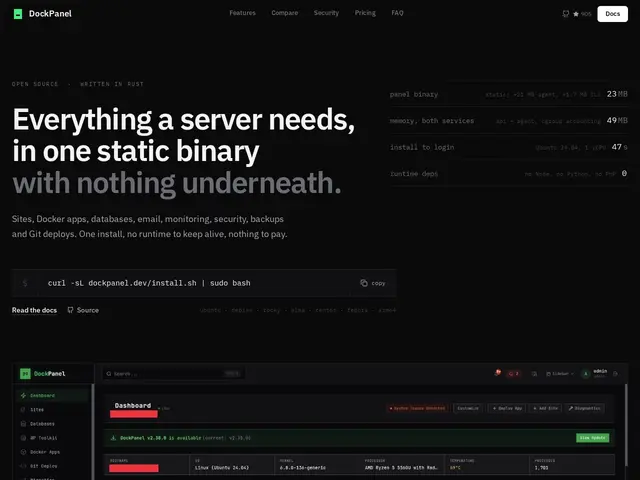Image resolution: width=640 pixels, height=480 pixels.
Task: Click the 'runtime deps' stat label
Action: 414,173
